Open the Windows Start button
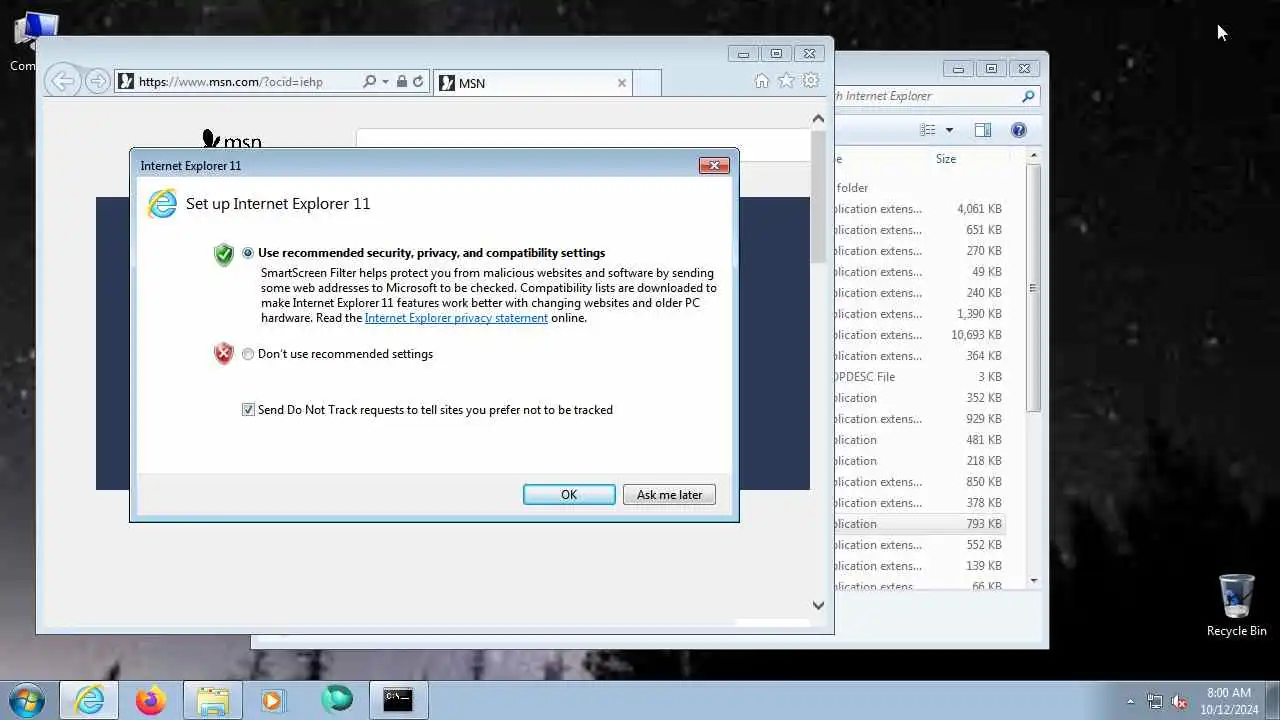Viewport: 1280px width, 720px height. coord(26,700)
